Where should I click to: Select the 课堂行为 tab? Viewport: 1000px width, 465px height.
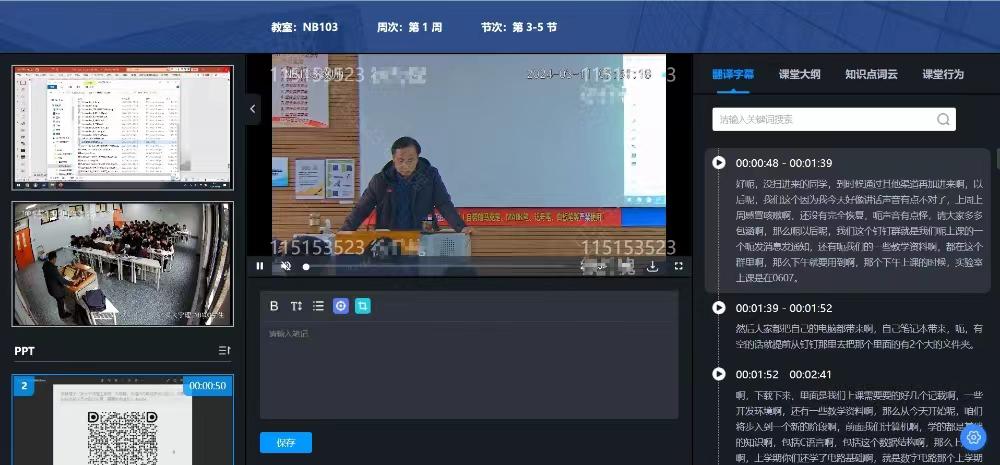[x=942, y=74]
